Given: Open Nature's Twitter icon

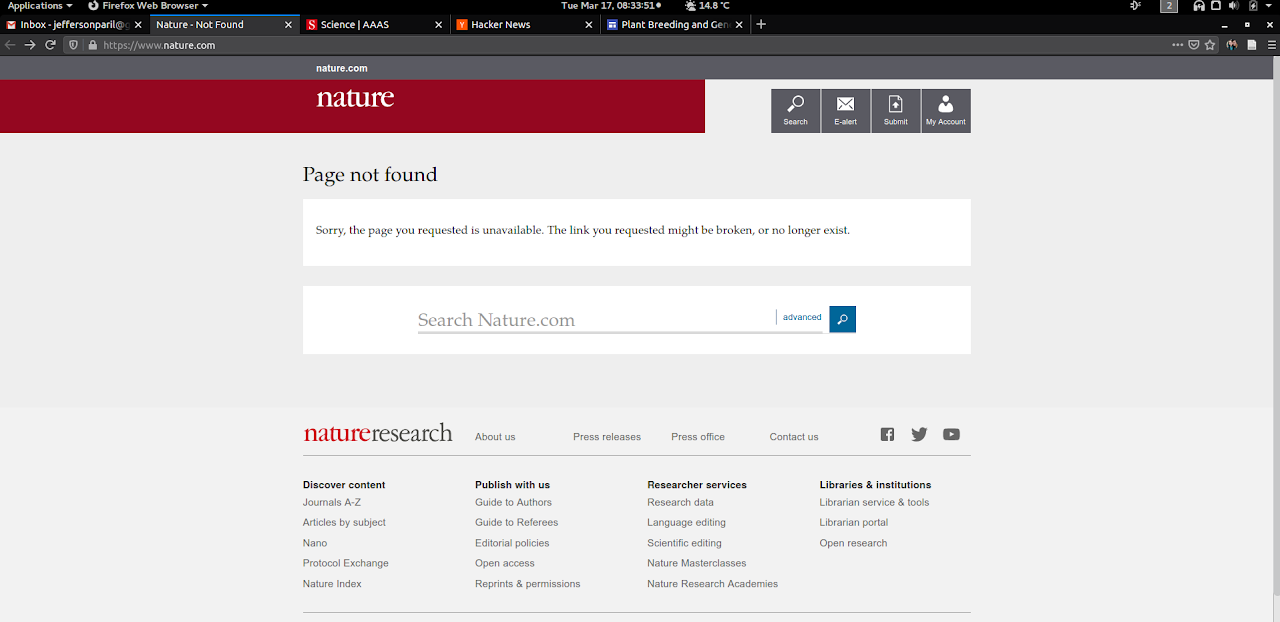Looking at the screenshot, I should [x=919, y=434].
